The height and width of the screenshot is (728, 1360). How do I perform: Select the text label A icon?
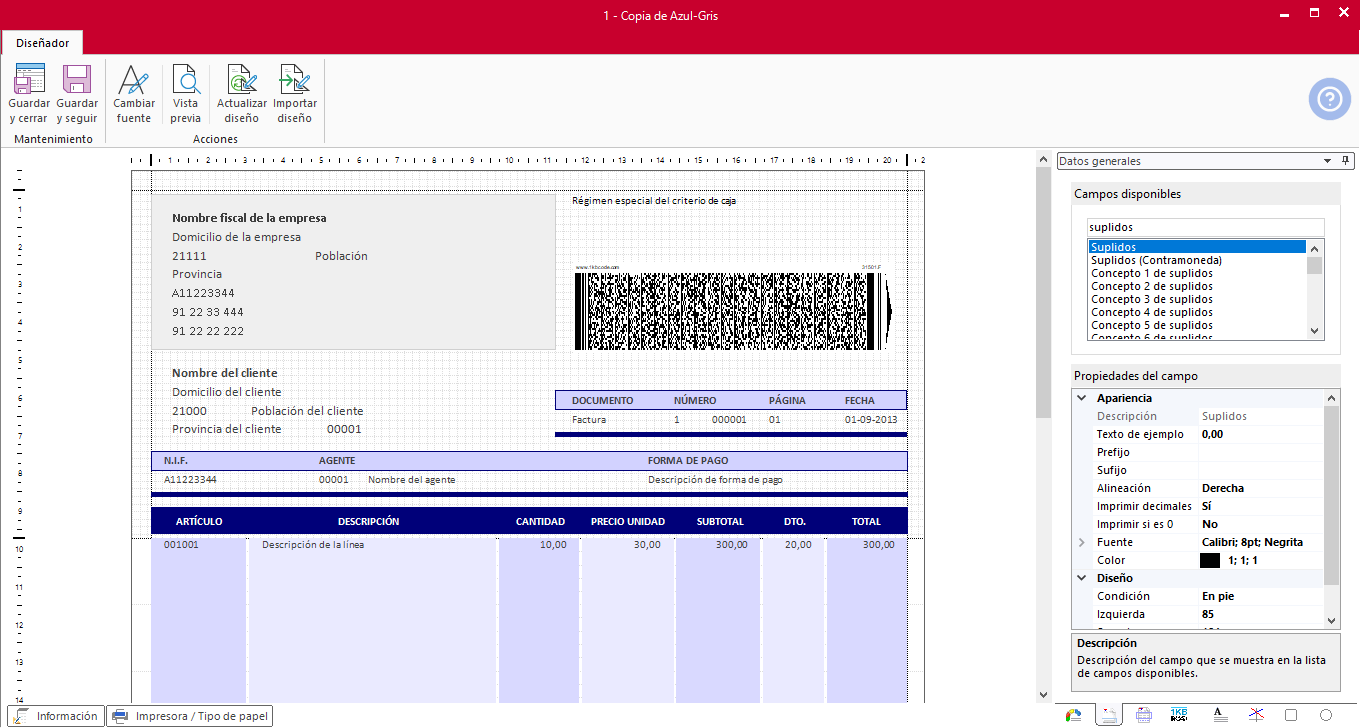click(x=1218, y=715)
